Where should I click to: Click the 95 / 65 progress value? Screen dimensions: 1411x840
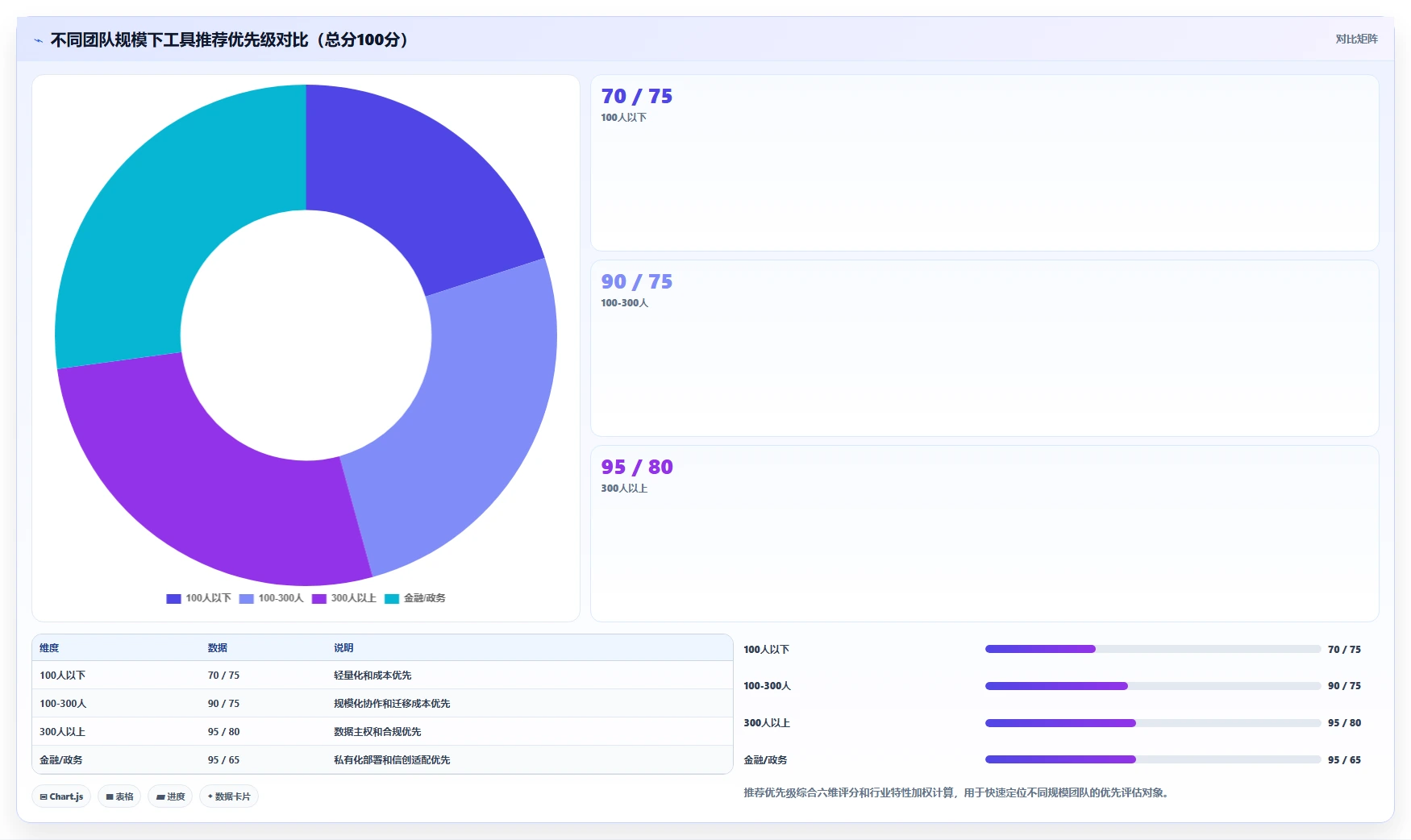point(1344,760)
